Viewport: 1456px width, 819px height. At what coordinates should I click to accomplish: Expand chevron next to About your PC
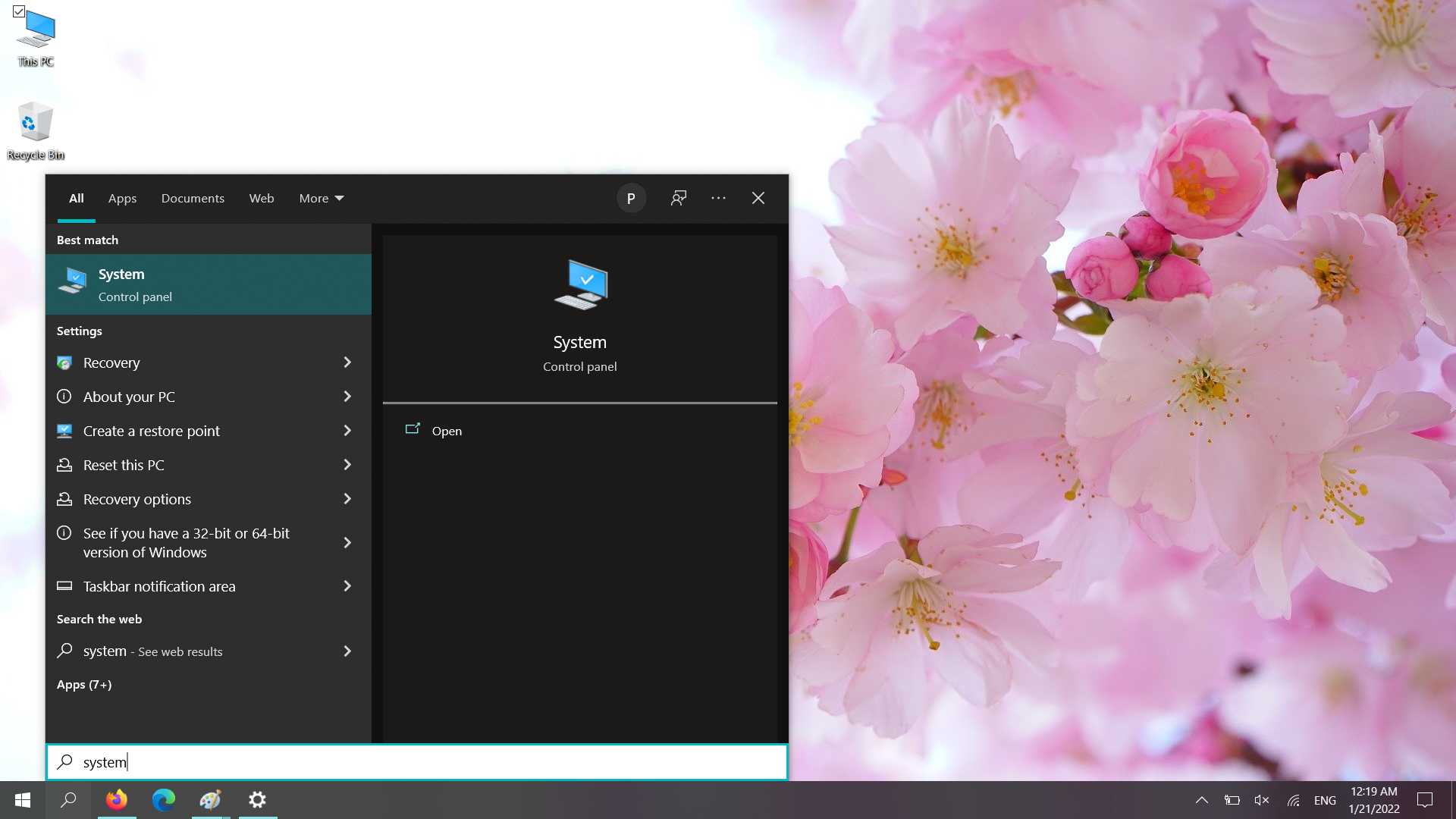pyautogui.click(x=347, y=397)
